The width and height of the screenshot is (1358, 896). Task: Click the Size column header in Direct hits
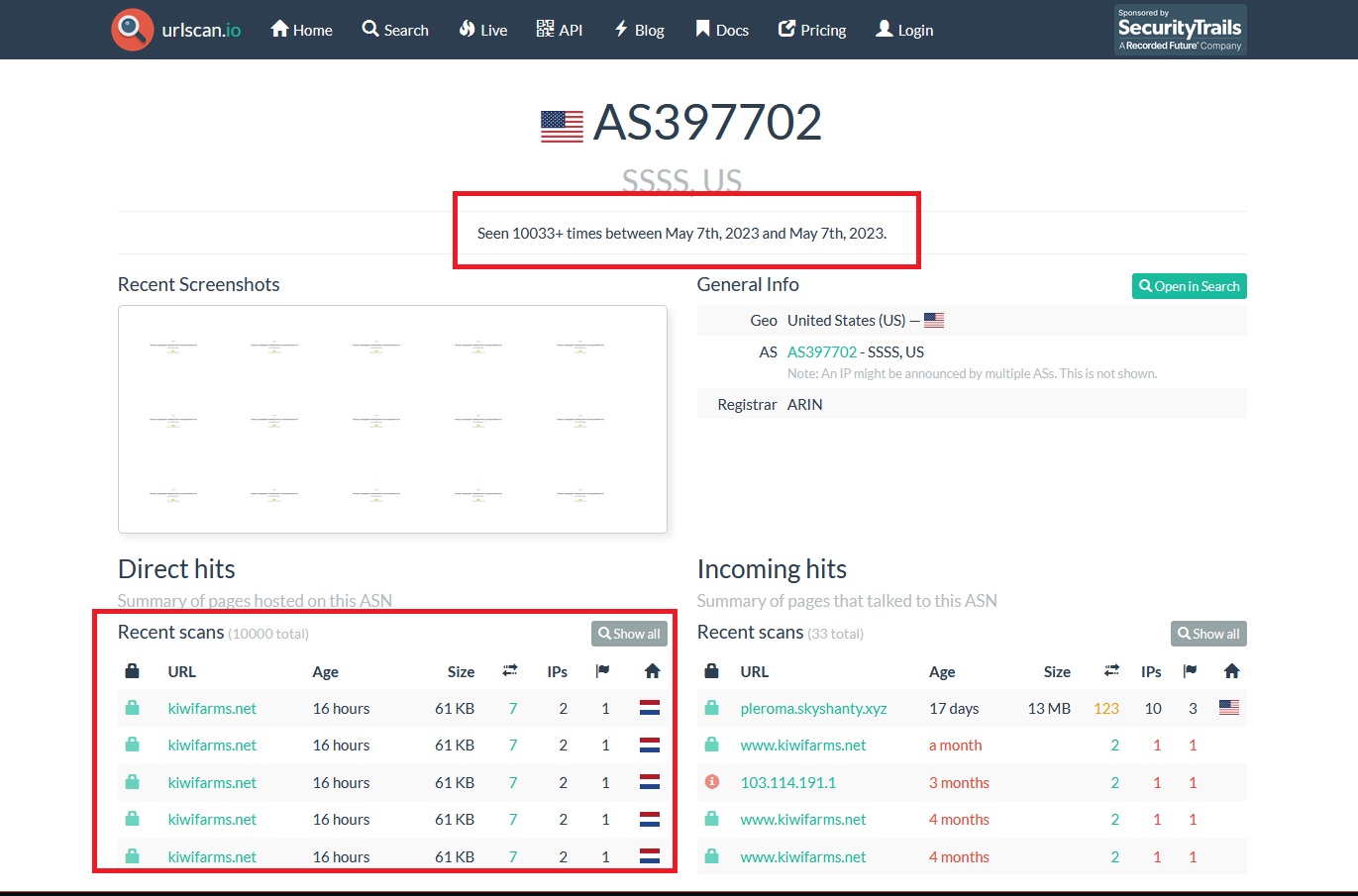(461, 671)
